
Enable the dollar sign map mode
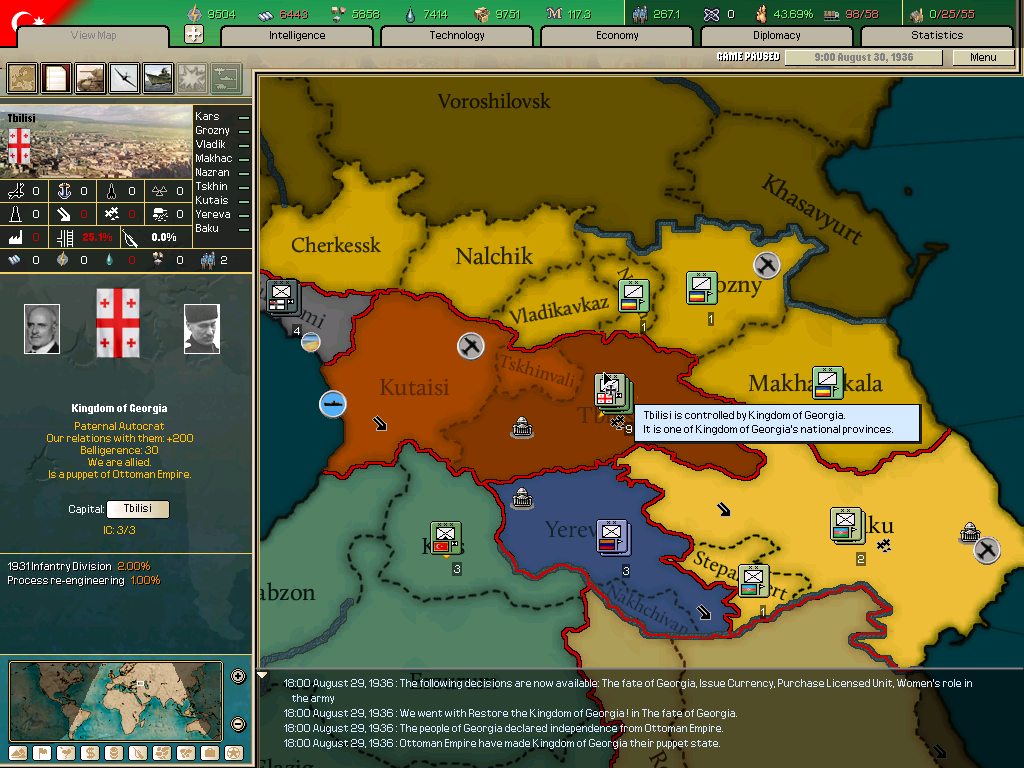click(90, 753)
